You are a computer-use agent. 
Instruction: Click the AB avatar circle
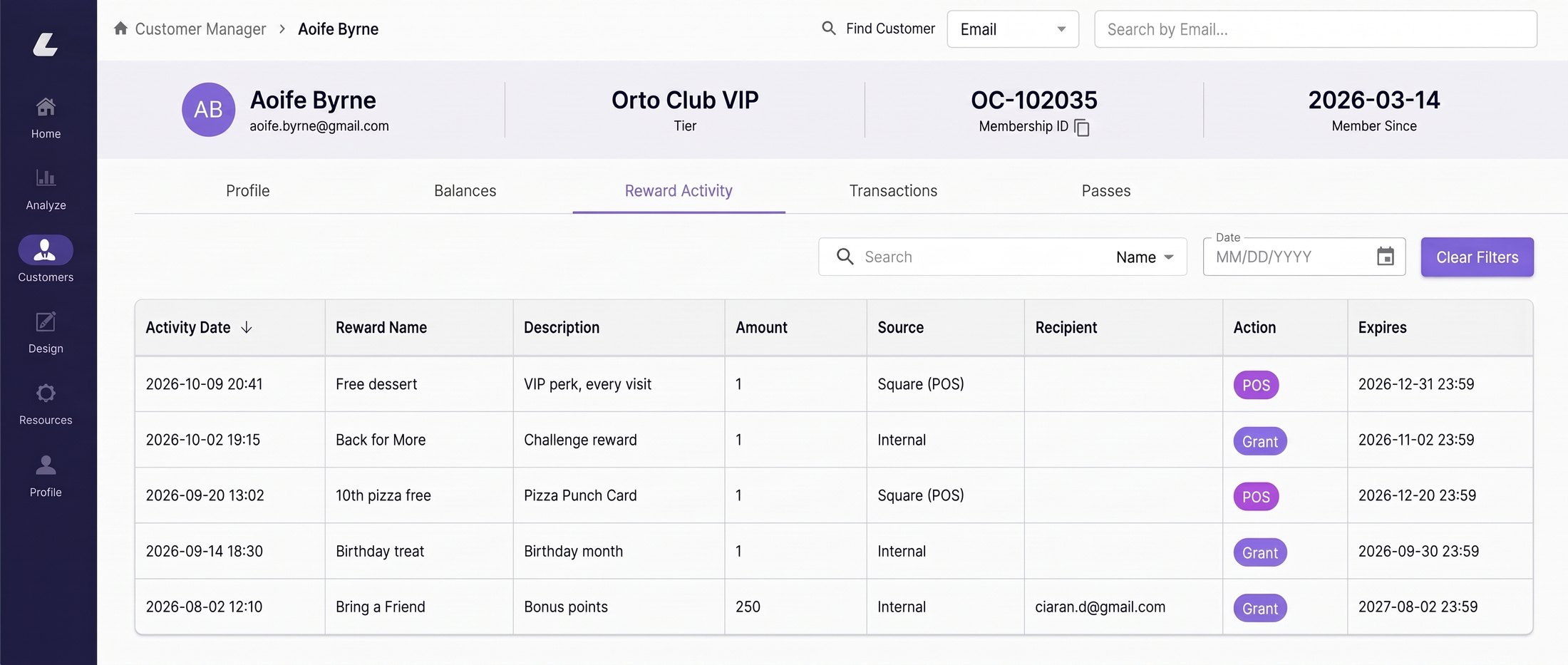tap(208, 110)
